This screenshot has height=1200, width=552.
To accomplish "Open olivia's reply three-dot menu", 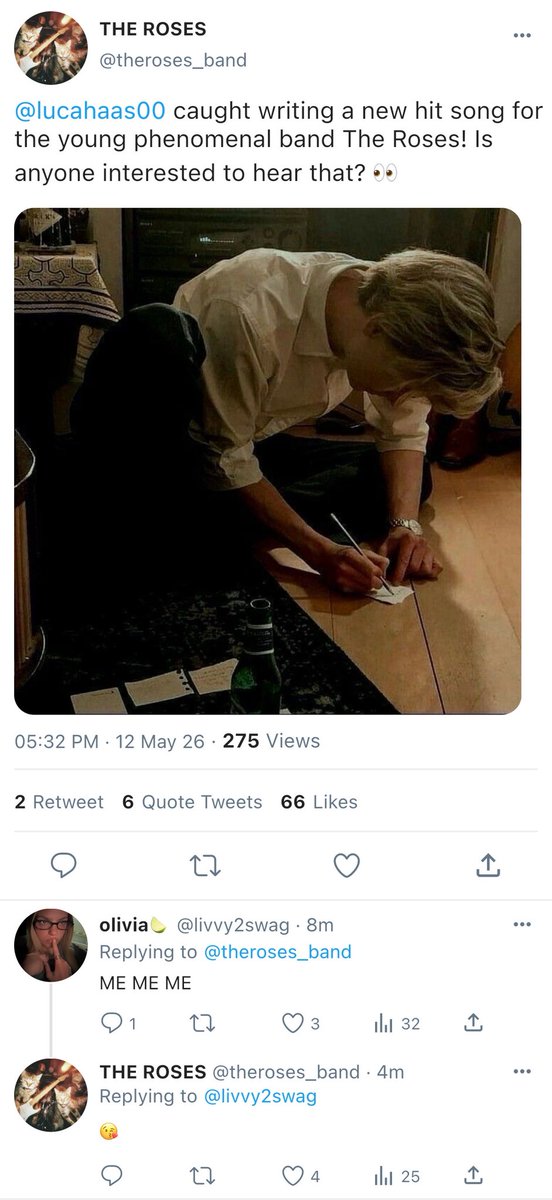I will (522, 923).
